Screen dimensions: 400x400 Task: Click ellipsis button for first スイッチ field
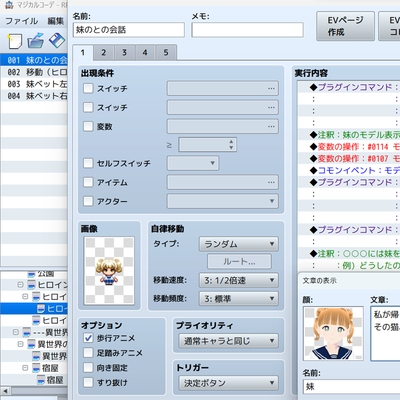271,89
